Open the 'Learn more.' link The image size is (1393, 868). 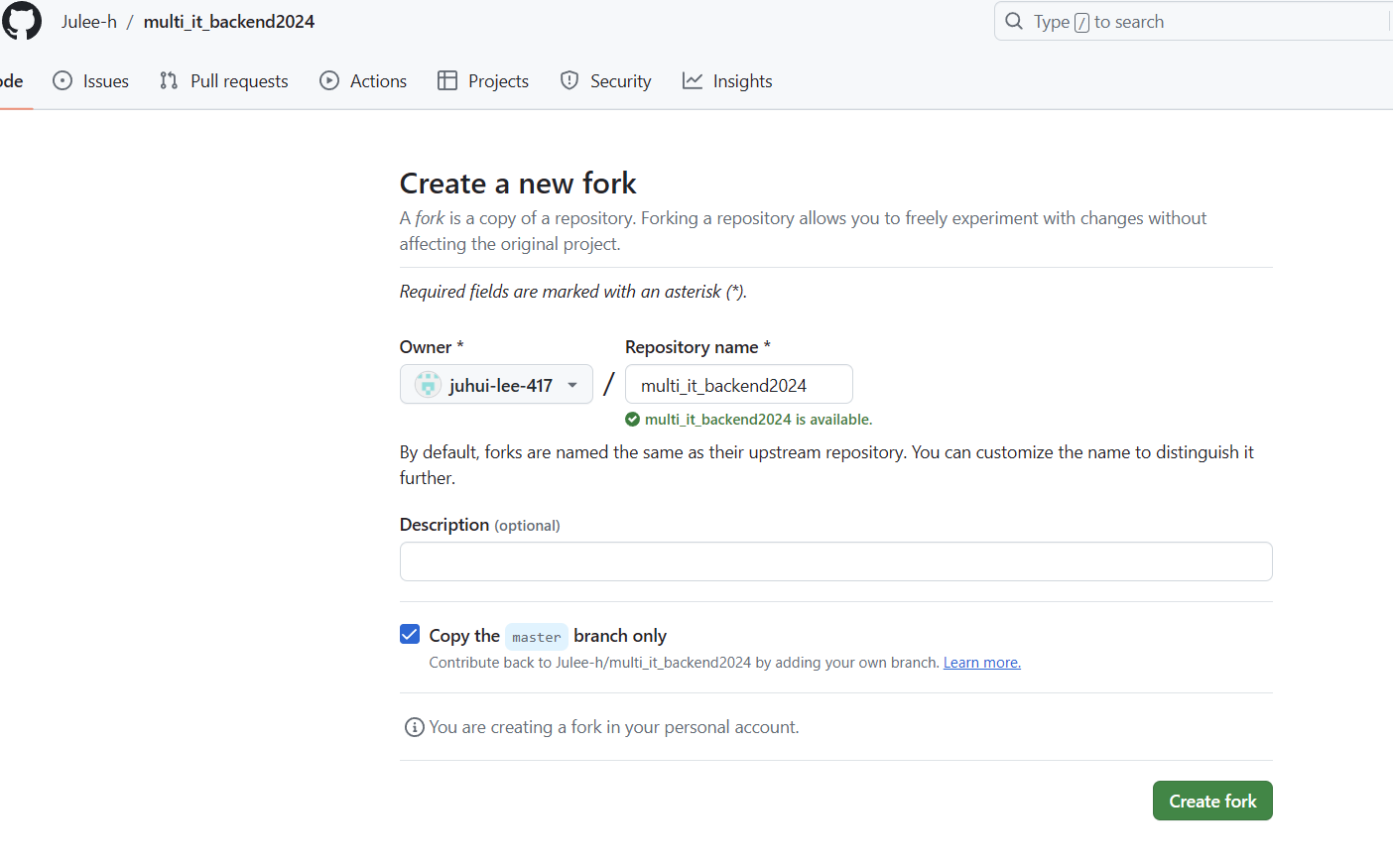tap(982, 663)
